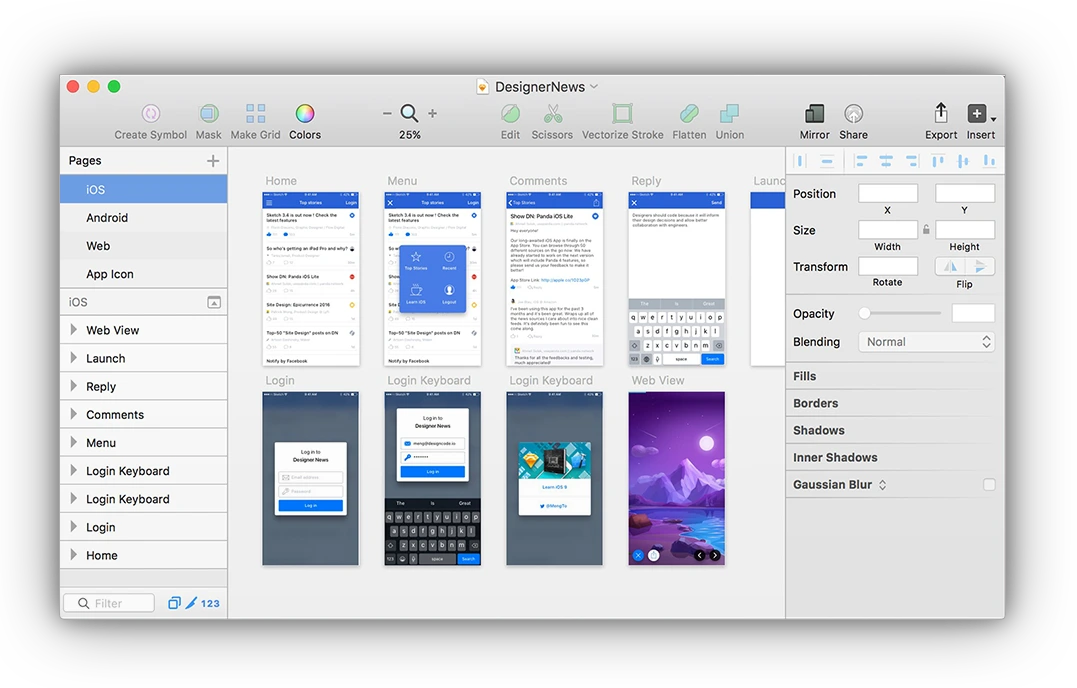Apply the Union boolean operation

point(730,114)
